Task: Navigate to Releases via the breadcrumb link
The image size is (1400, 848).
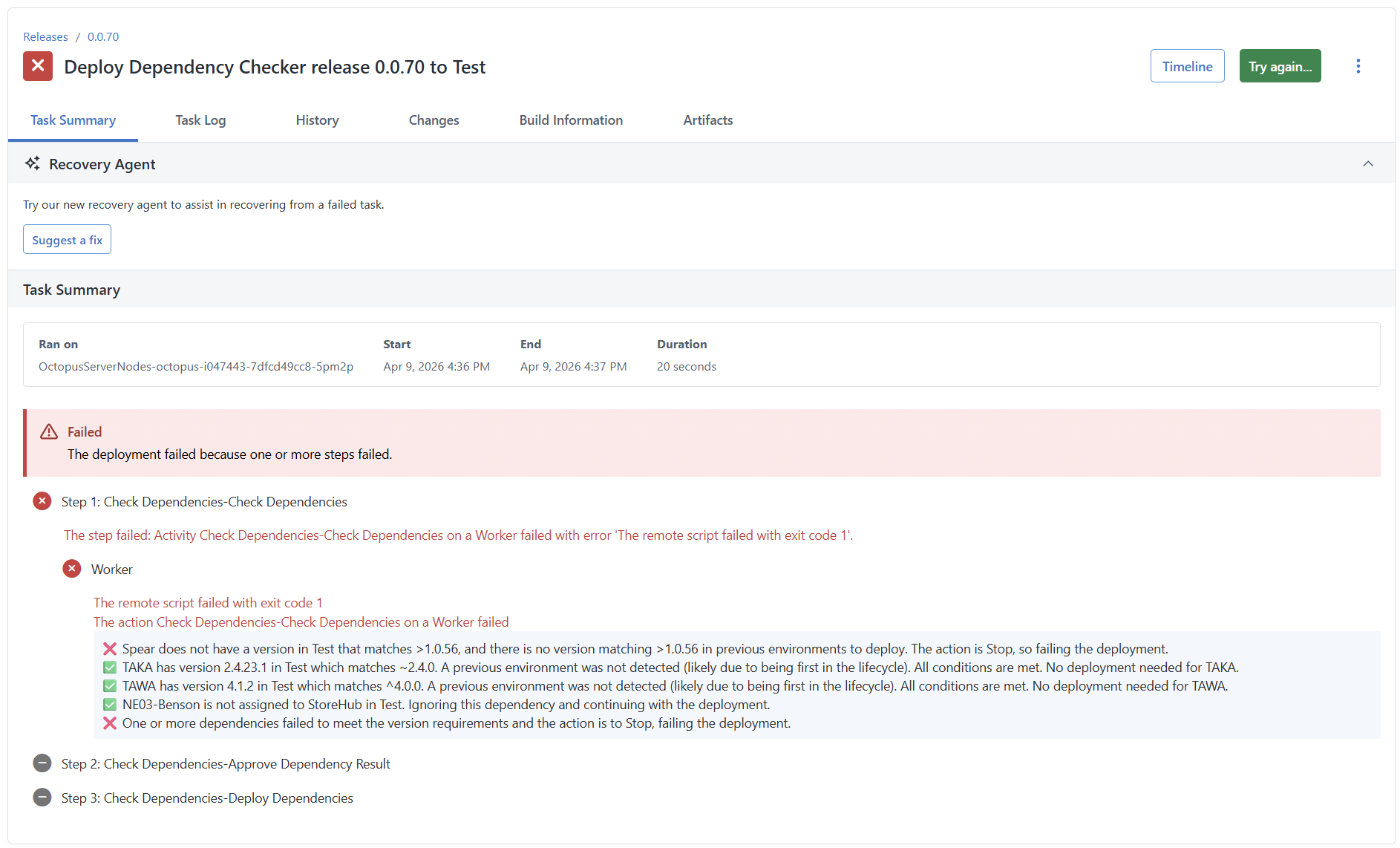Action: (45, 36)
